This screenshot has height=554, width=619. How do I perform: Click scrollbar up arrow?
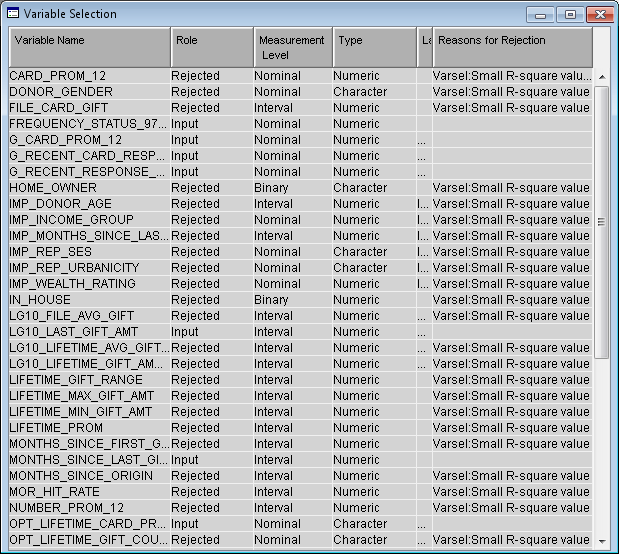[602, 77]
